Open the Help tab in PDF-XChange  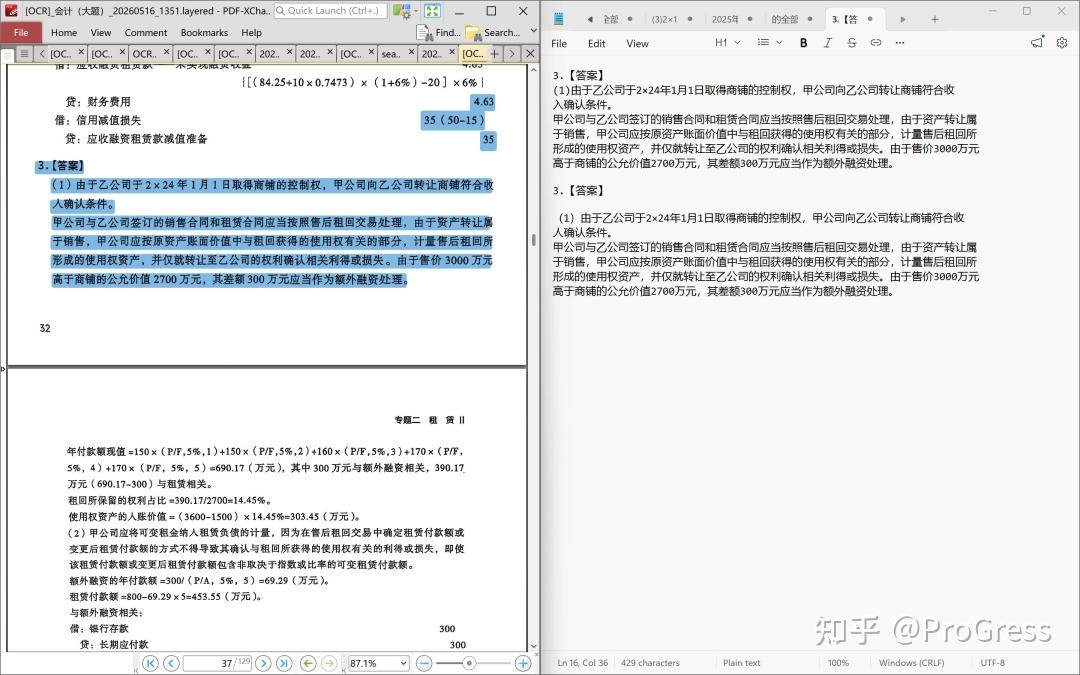pos(251,32)
